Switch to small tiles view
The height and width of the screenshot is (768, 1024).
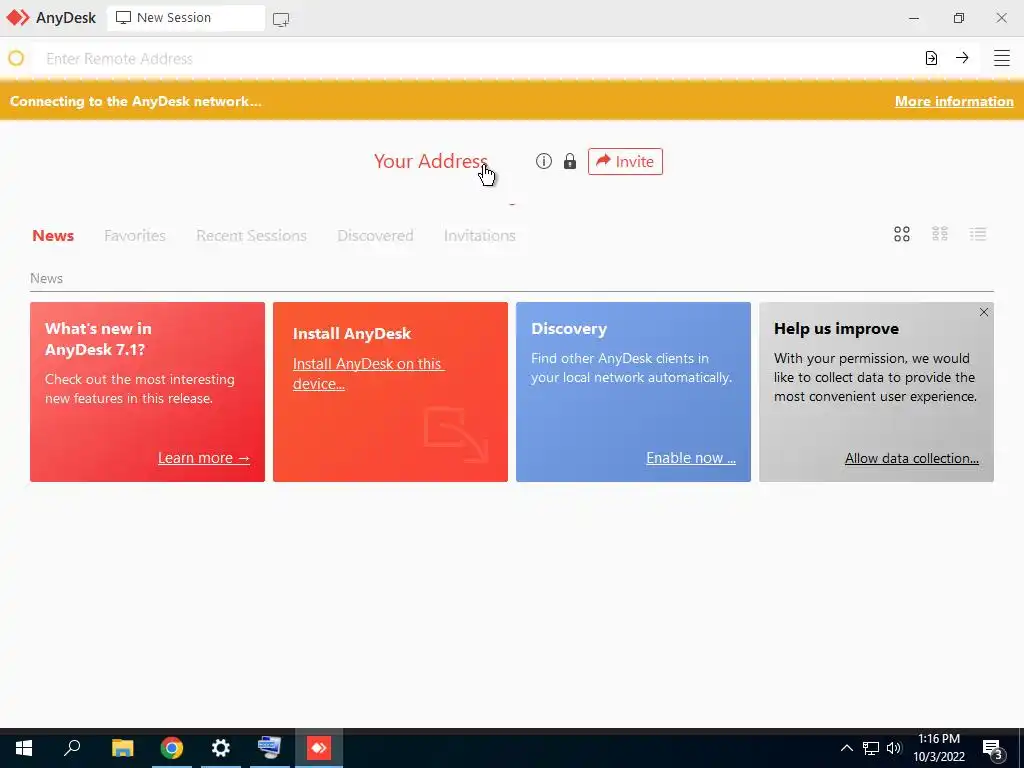pos(940,234)
